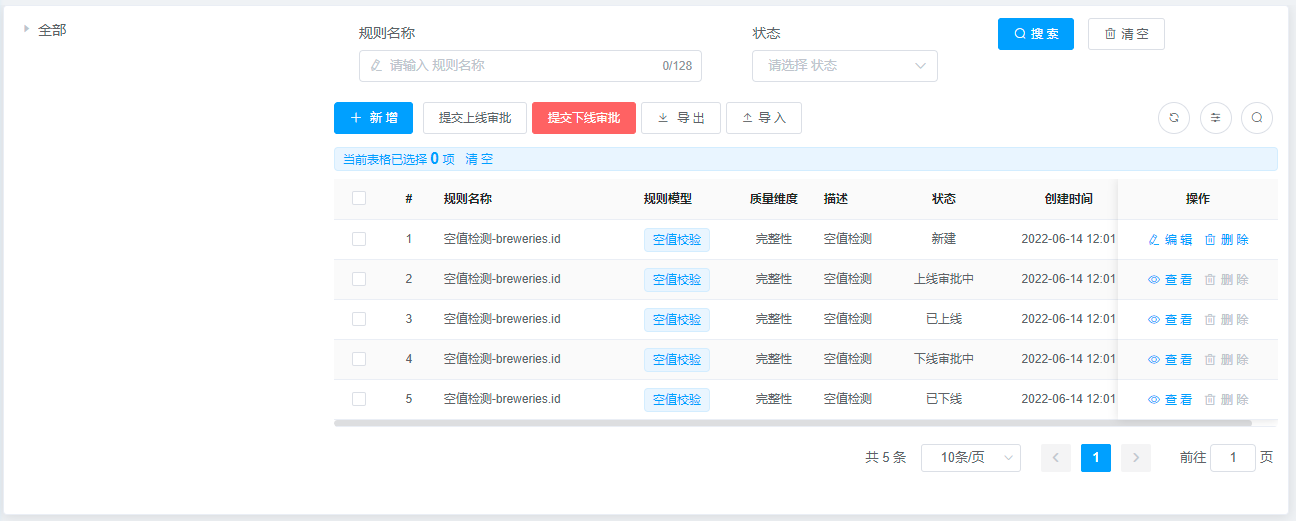Click the eye icon in row 2
This screenshot has height=521, width=1296.
point(1154,280)
